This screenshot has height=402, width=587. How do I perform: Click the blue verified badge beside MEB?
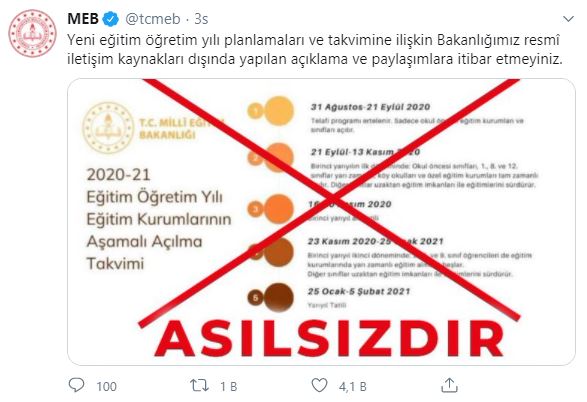(x=111, y=19)
